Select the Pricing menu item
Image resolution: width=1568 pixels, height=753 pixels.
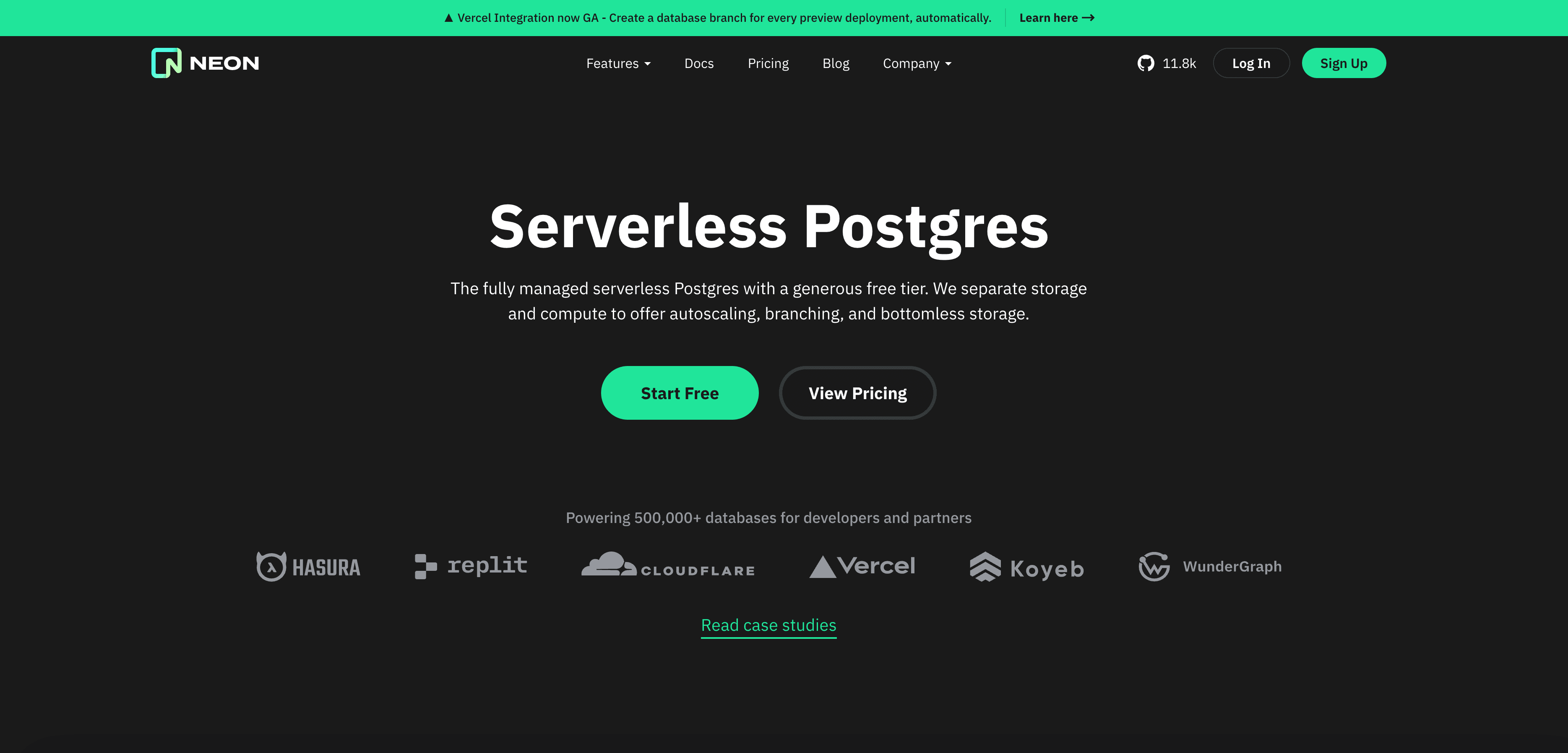768,63
